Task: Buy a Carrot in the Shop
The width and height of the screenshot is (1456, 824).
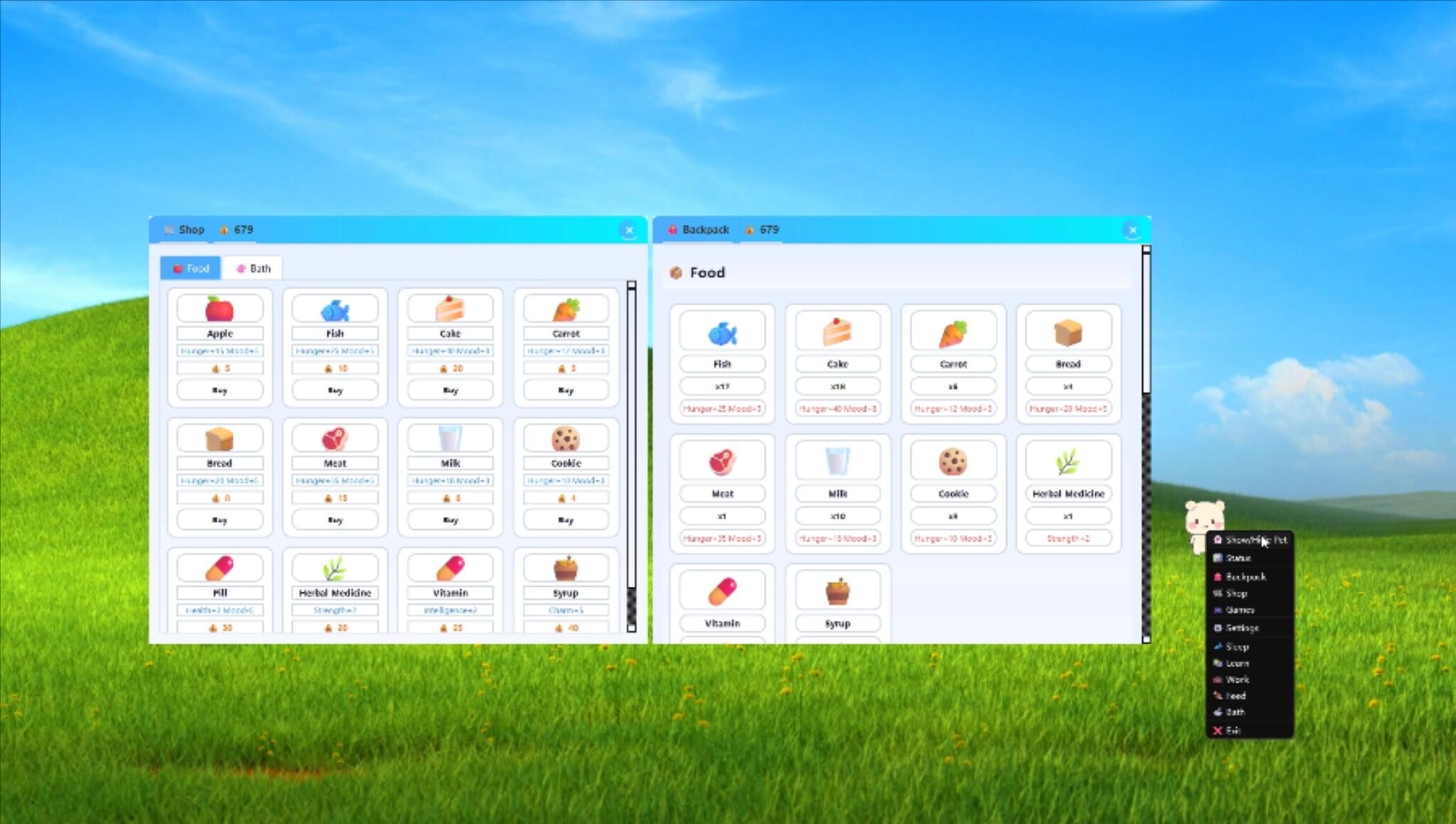Action: [565, 390]
